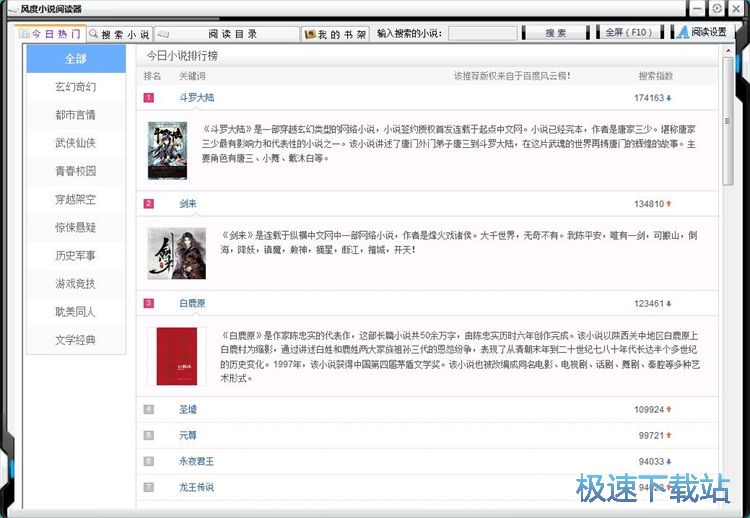Select the 全部 category

(76, 59)
